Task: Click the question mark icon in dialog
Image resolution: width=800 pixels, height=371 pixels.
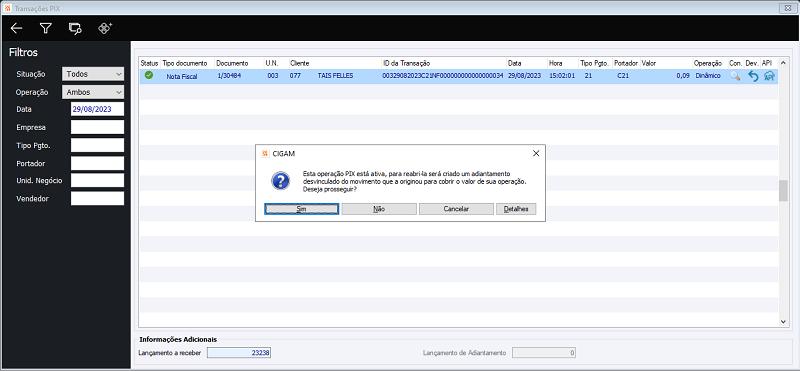Action: [281, 181]
